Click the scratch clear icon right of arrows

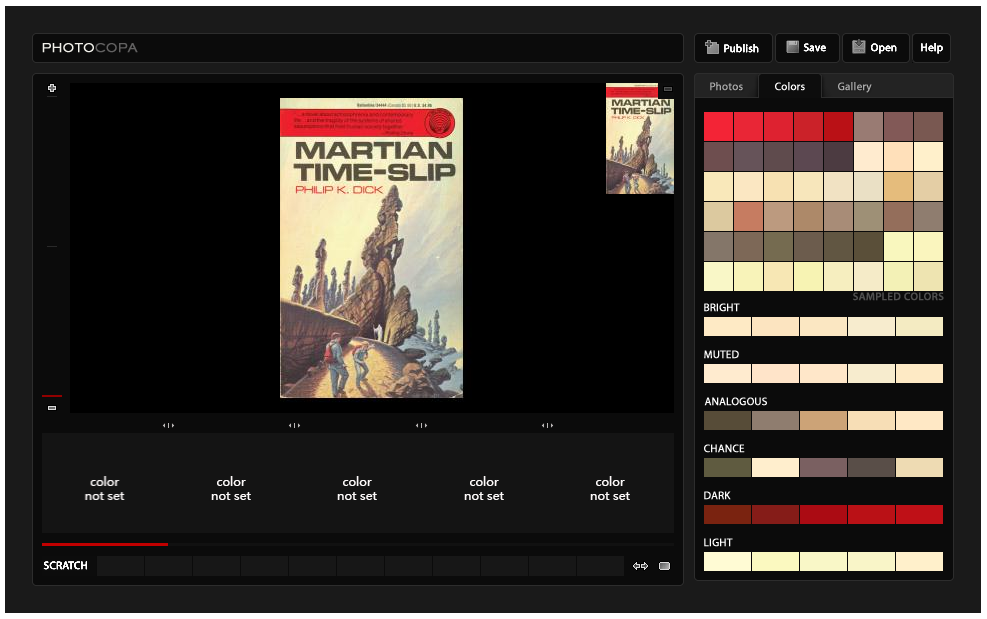click(664, 566)
